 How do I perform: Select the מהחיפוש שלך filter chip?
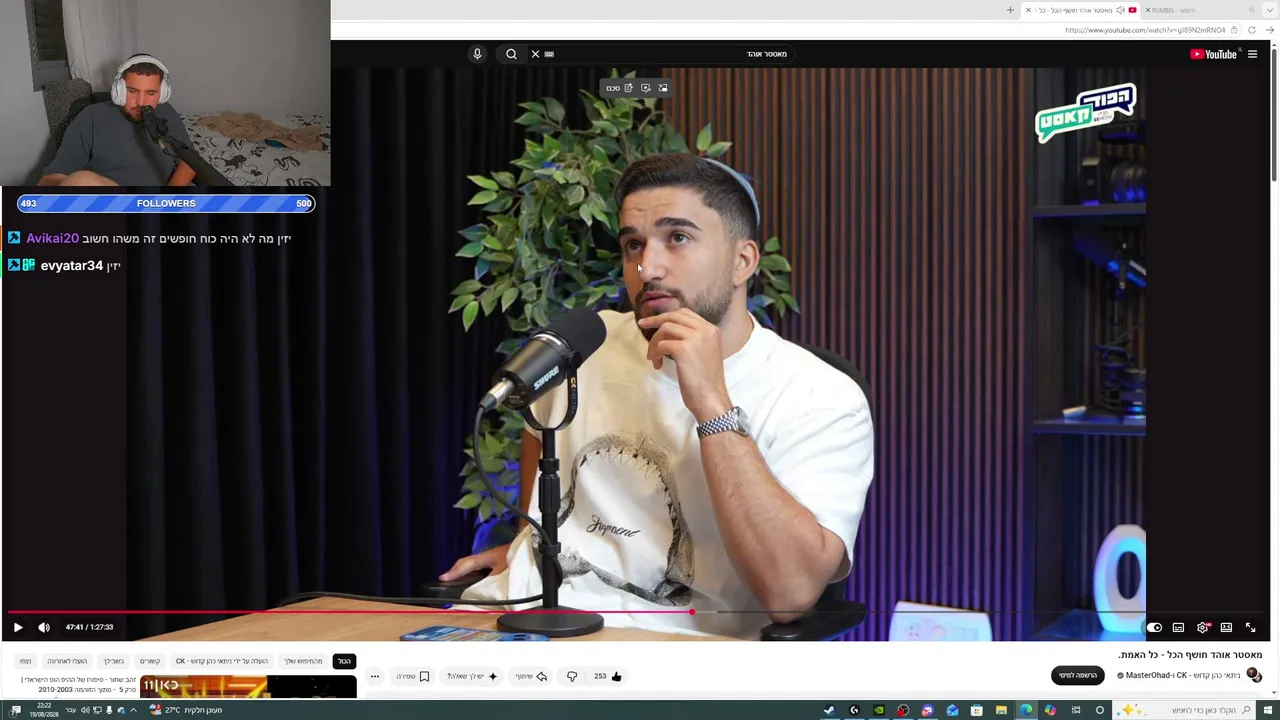point(303,661)
